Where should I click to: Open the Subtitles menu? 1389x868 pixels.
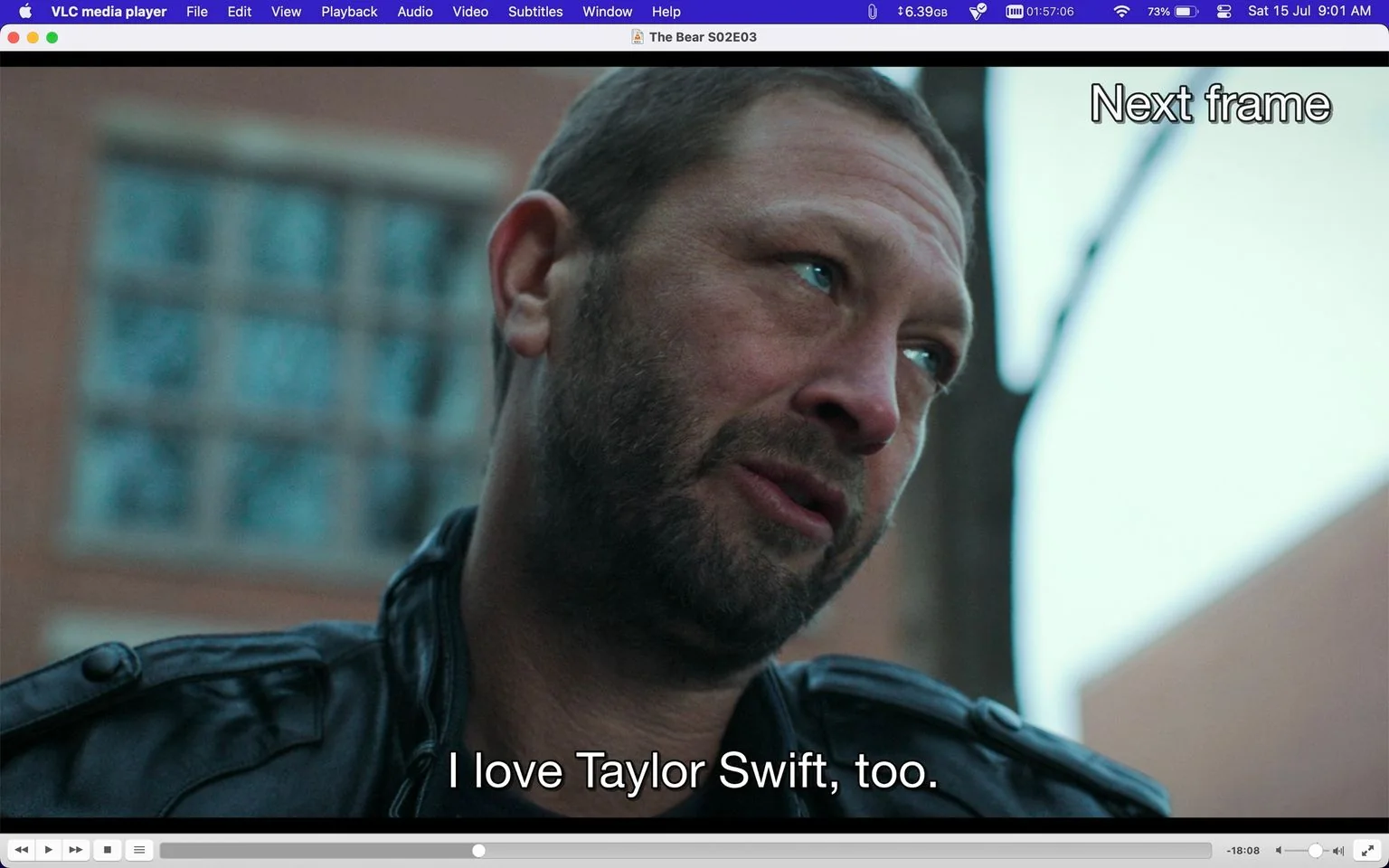535,12
